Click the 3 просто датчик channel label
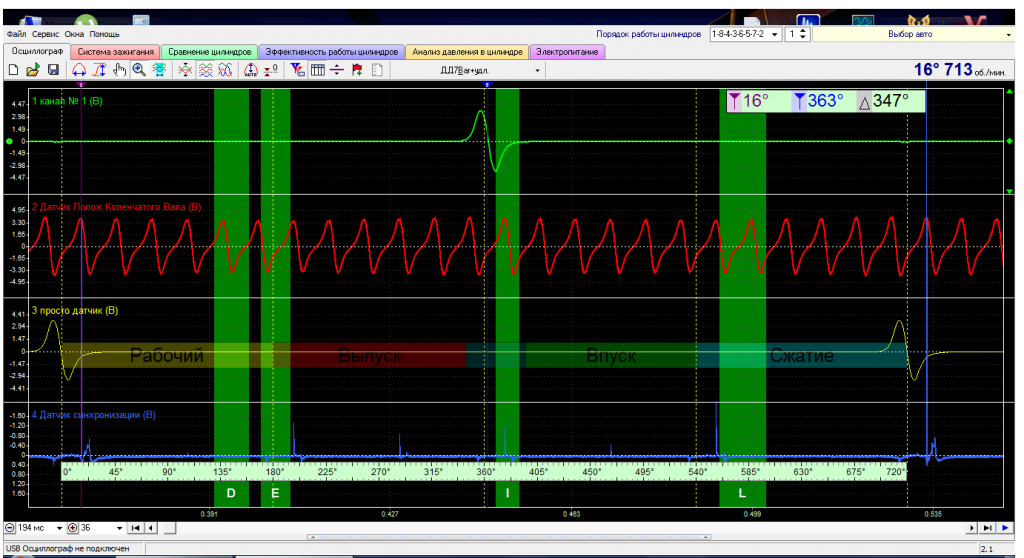Screen dimensions: 1024x558 click(75, 310)
